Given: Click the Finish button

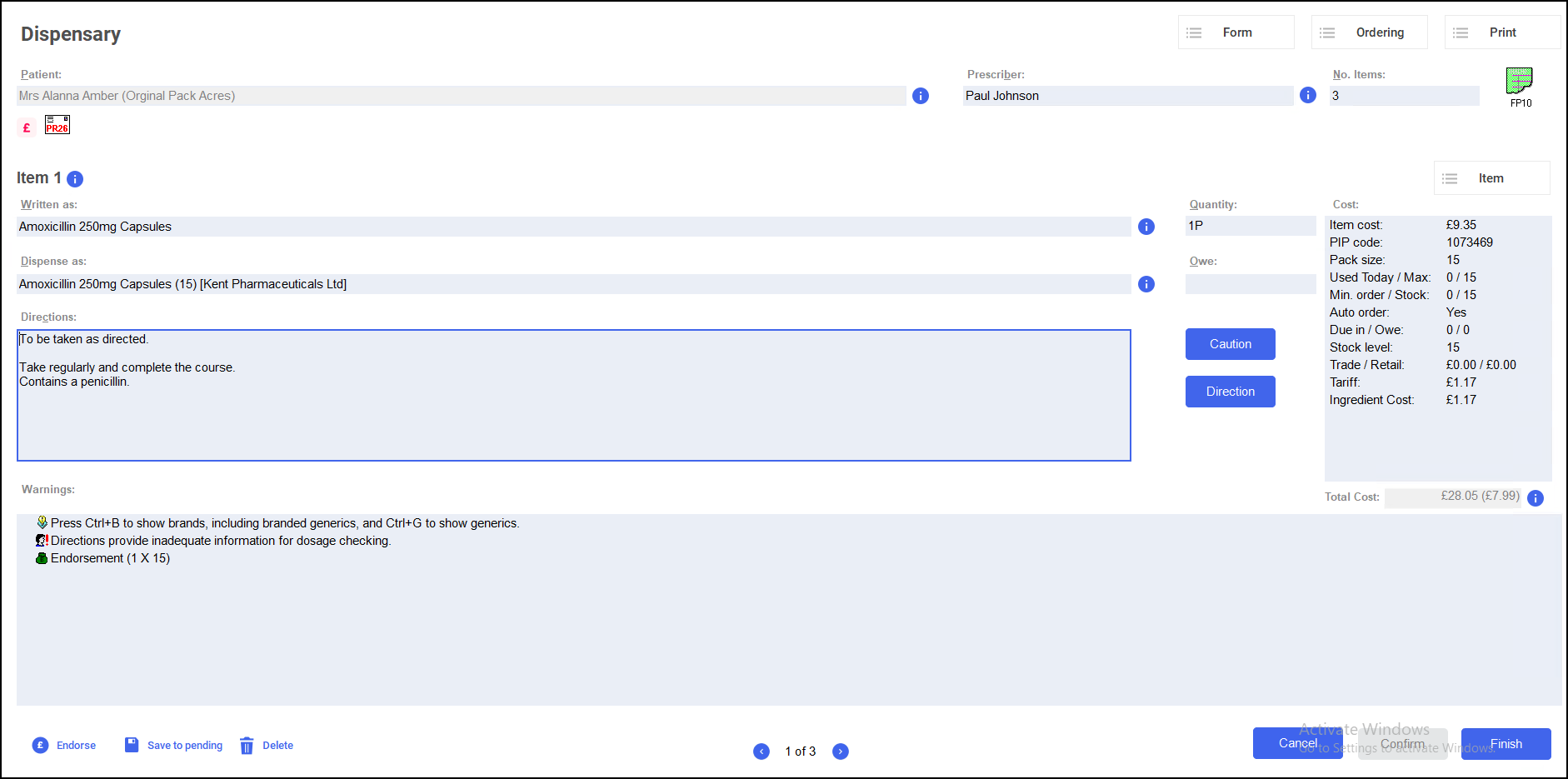Looking at the screenshot, I should tap(1506, 744).
